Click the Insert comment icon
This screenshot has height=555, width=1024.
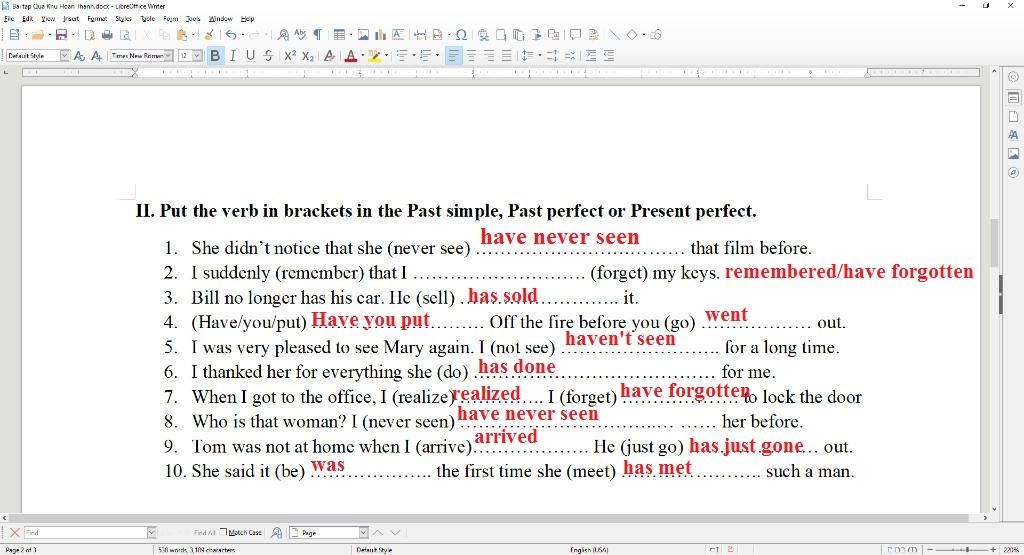(575, 35)
